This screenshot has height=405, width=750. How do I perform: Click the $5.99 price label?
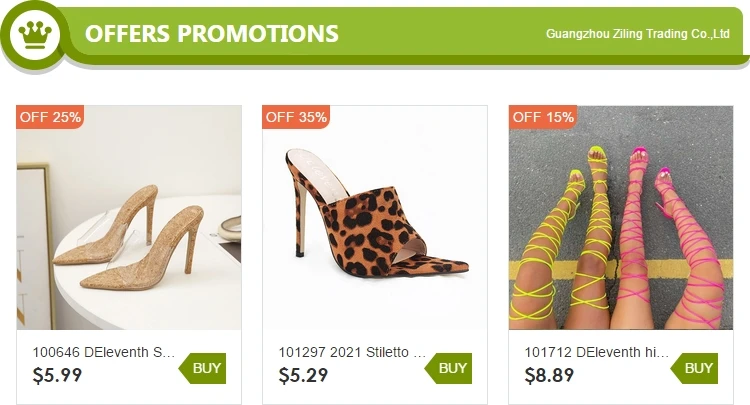tap(57, 376)
